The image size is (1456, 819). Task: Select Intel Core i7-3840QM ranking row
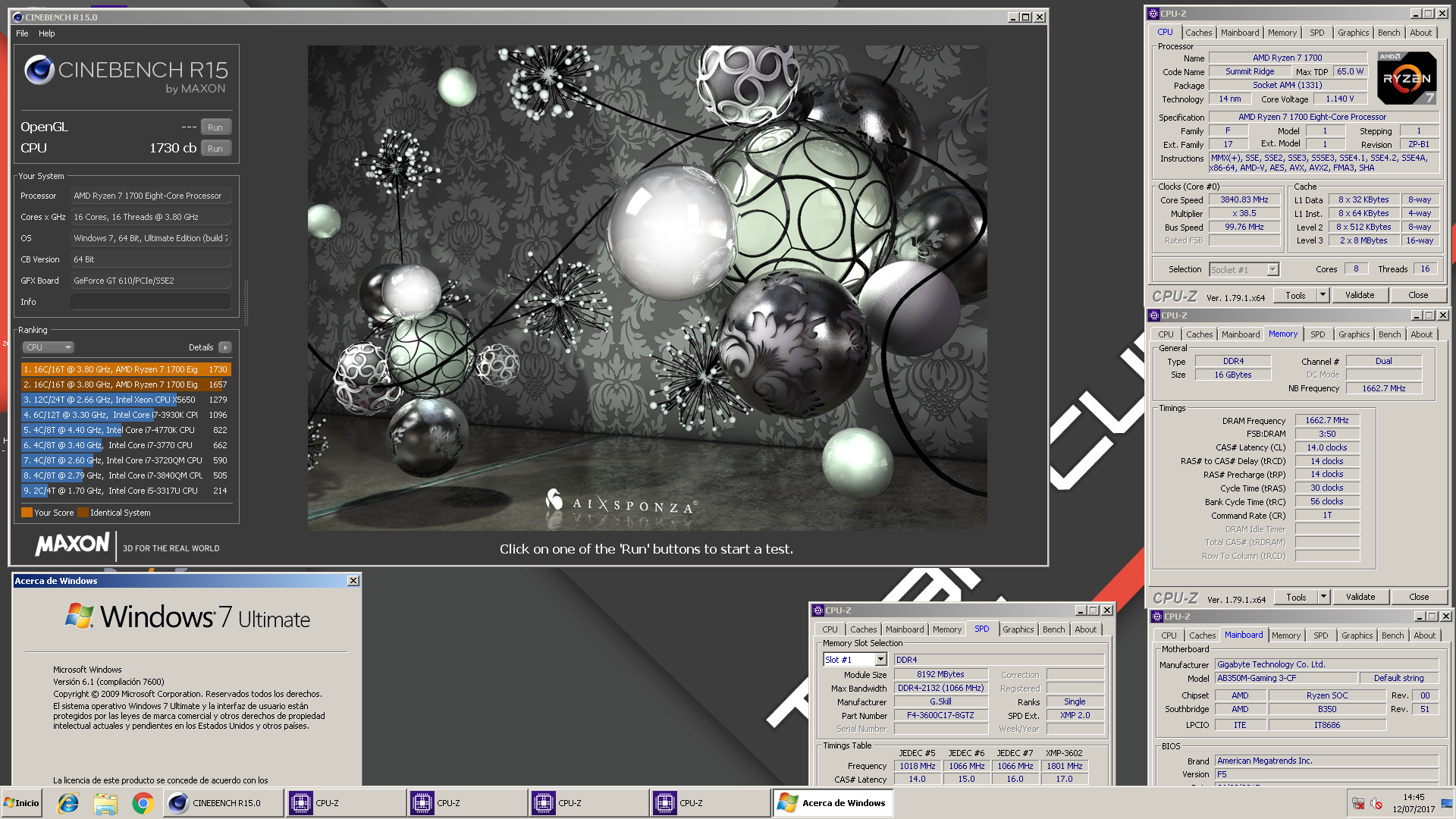[x=126, y=475]
